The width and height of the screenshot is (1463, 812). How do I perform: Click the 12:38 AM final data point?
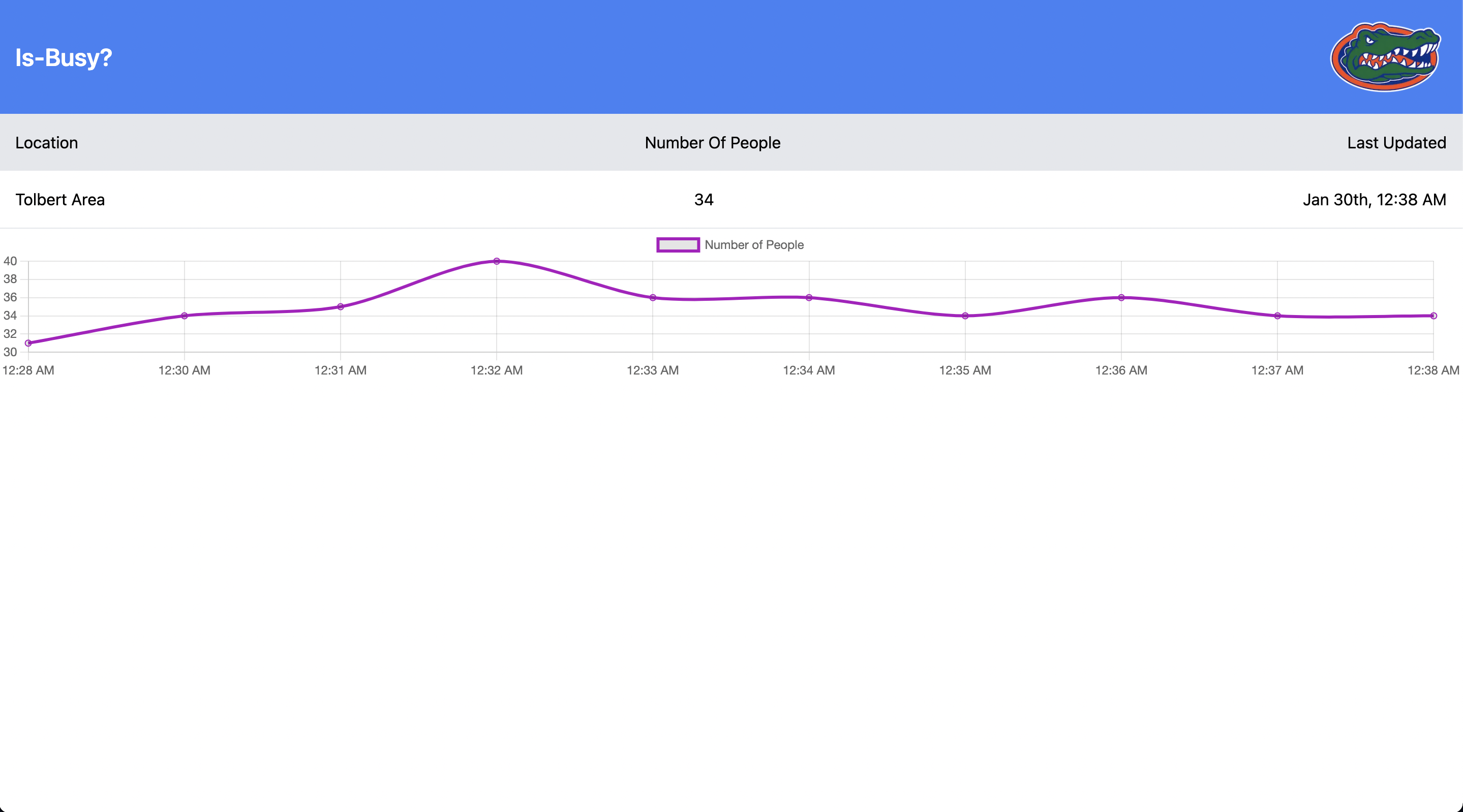point(1433,316)
